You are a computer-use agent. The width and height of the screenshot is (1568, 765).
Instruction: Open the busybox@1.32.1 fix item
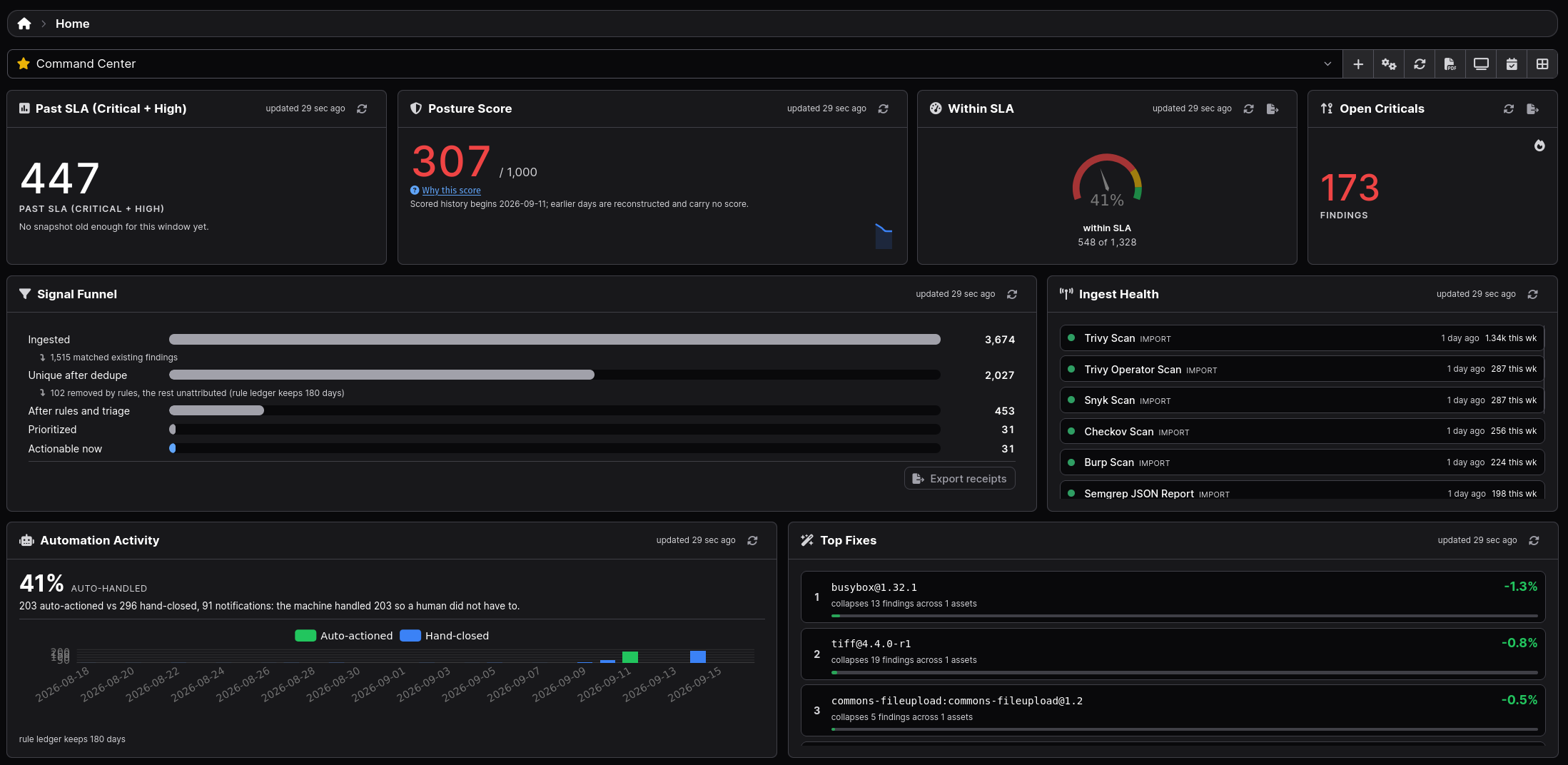[1173, 597]
